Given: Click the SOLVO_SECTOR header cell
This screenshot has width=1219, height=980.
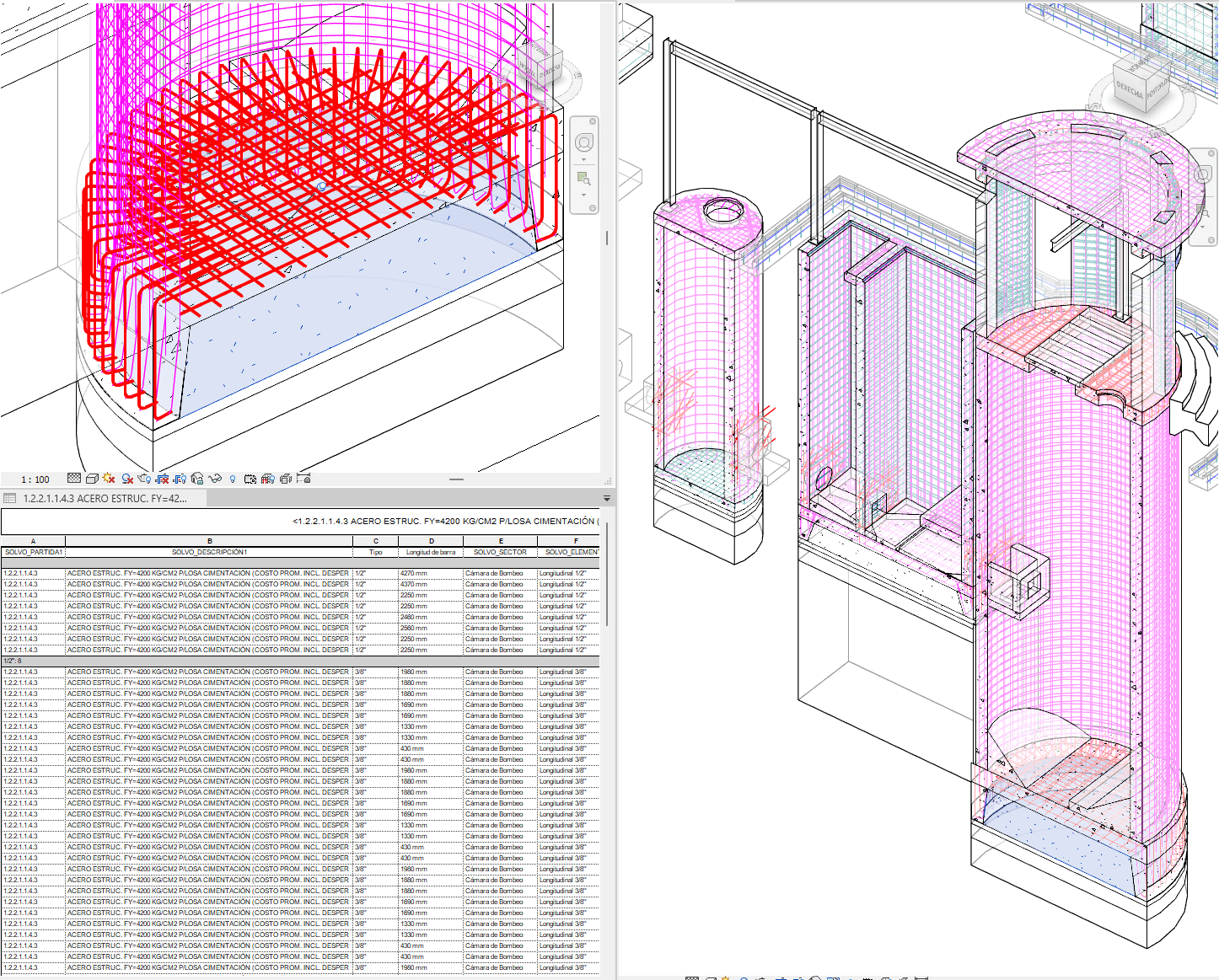Looking at the screenshot, I should tap(501, 552).
